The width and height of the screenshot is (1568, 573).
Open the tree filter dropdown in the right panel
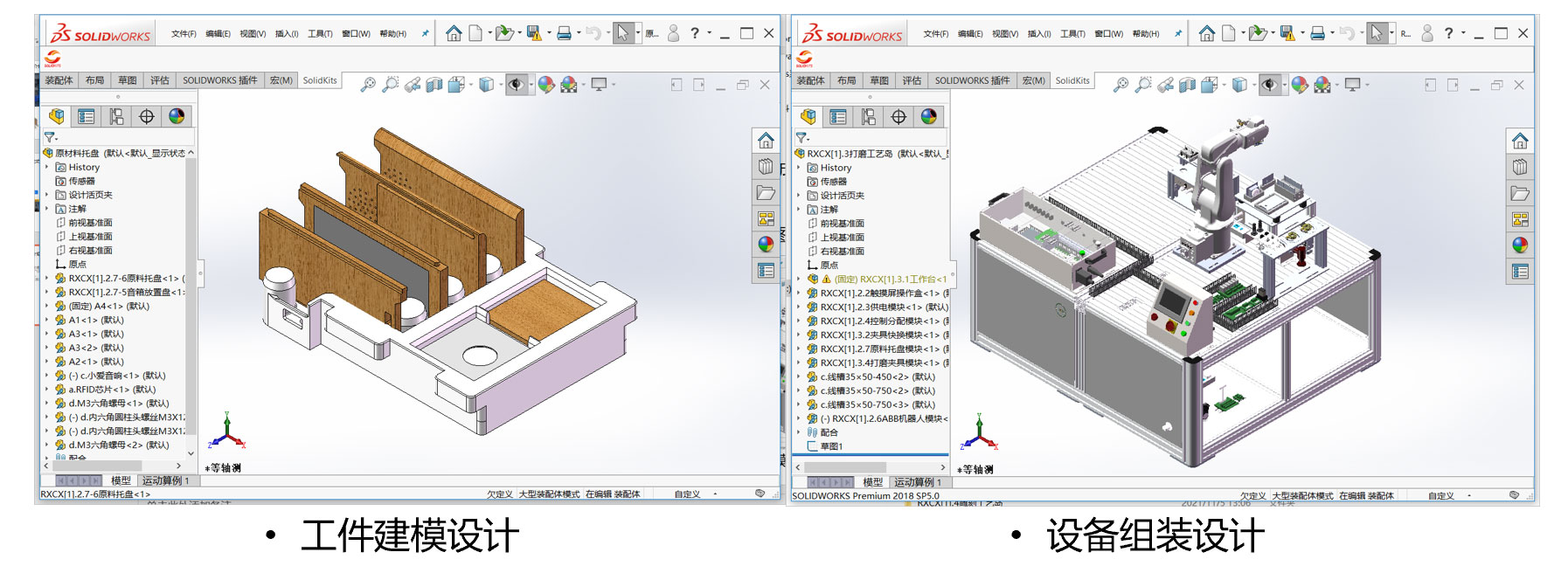point(803,138)
